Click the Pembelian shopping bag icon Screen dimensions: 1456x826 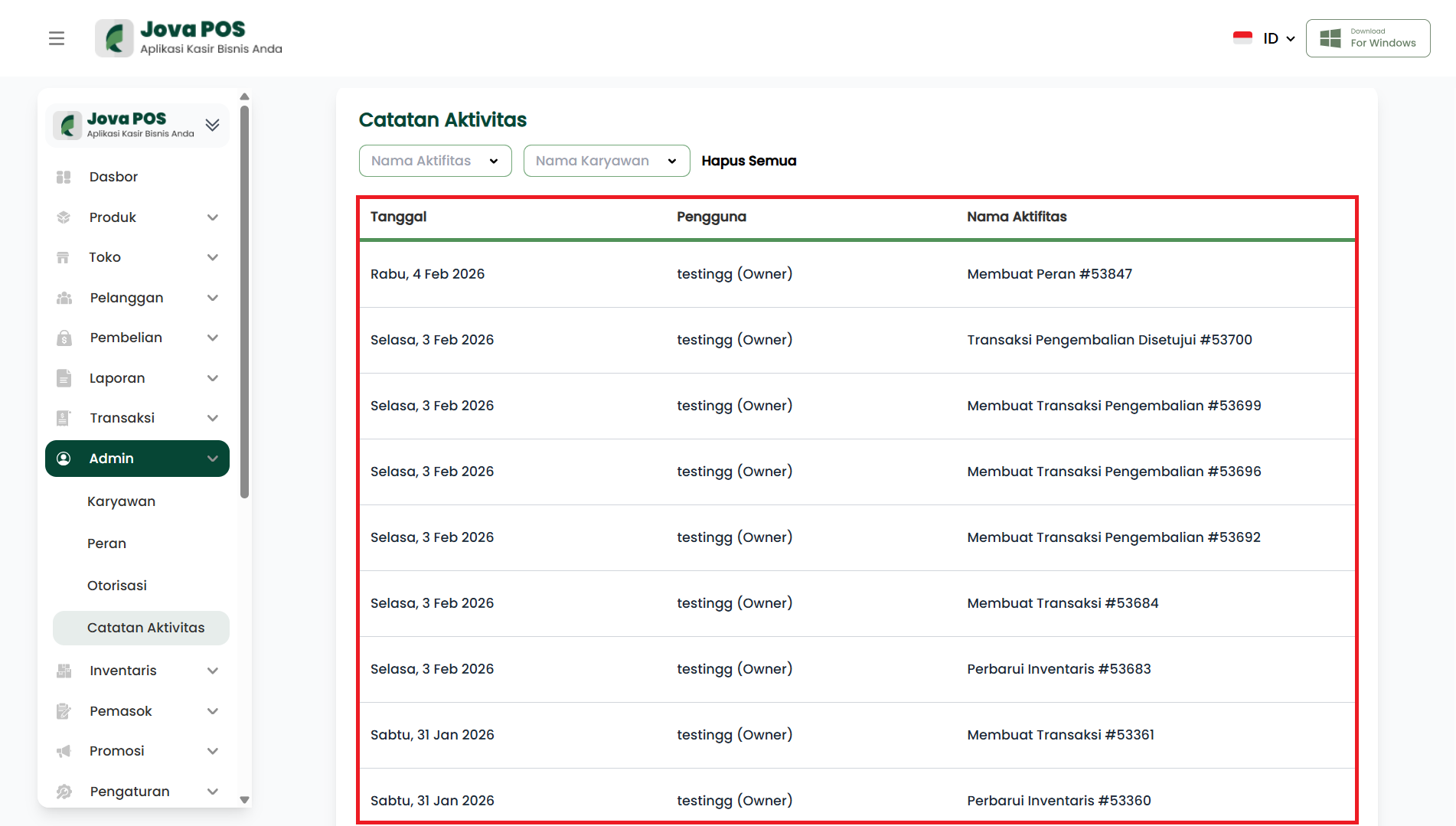click(x=64, y=338)
